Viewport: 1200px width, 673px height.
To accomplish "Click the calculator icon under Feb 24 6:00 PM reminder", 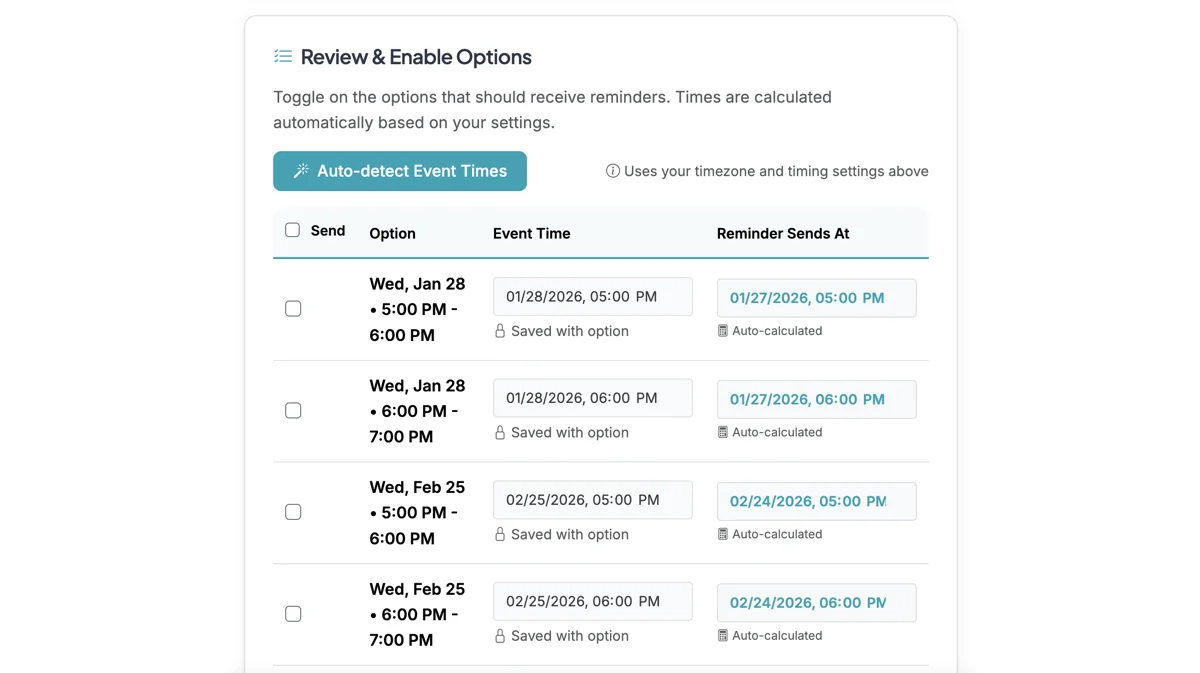I will 723,635.
